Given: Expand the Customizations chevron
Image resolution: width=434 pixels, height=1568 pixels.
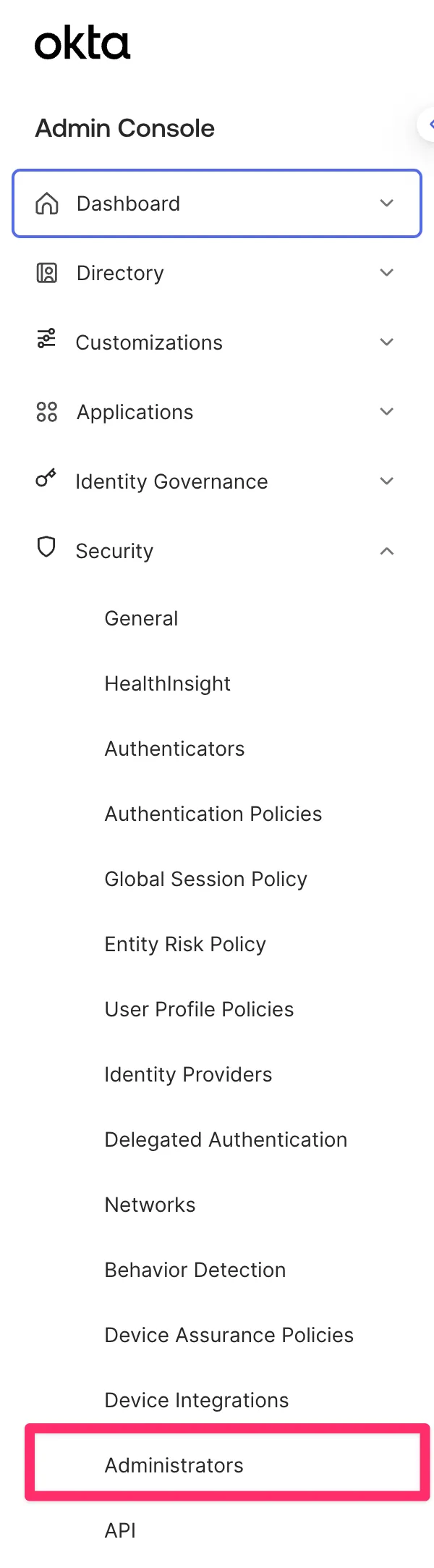Looking at the screenshot, I should point(387,342).
